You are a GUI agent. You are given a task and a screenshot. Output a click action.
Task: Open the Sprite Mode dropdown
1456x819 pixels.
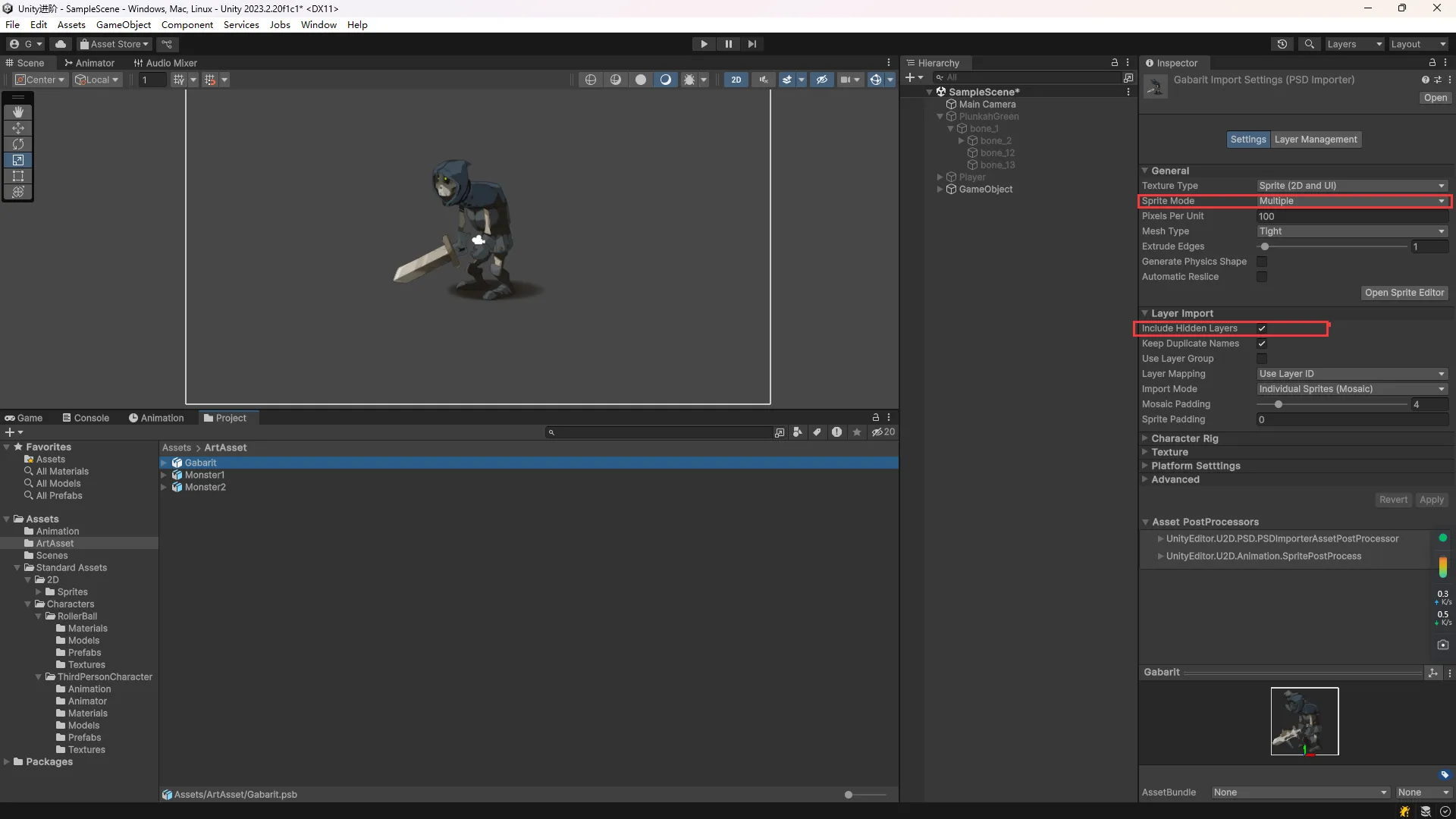point(1351,201)
